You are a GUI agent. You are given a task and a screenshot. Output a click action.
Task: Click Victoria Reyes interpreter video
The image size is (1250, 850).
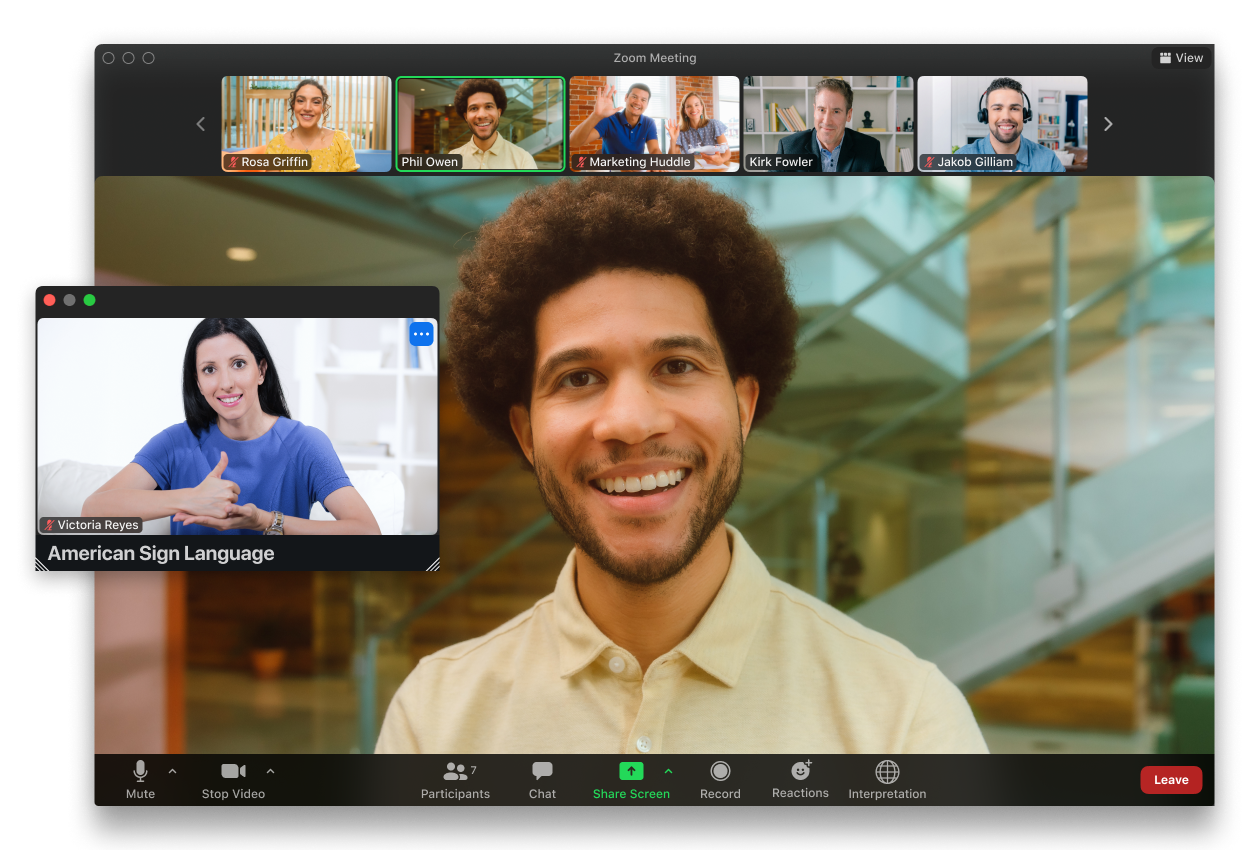[x=237, y=426]
